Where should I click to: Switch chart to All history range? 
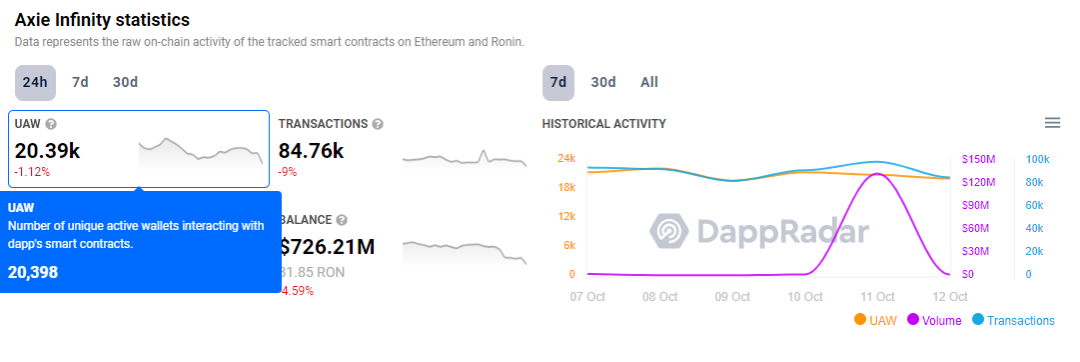[649, 83]
